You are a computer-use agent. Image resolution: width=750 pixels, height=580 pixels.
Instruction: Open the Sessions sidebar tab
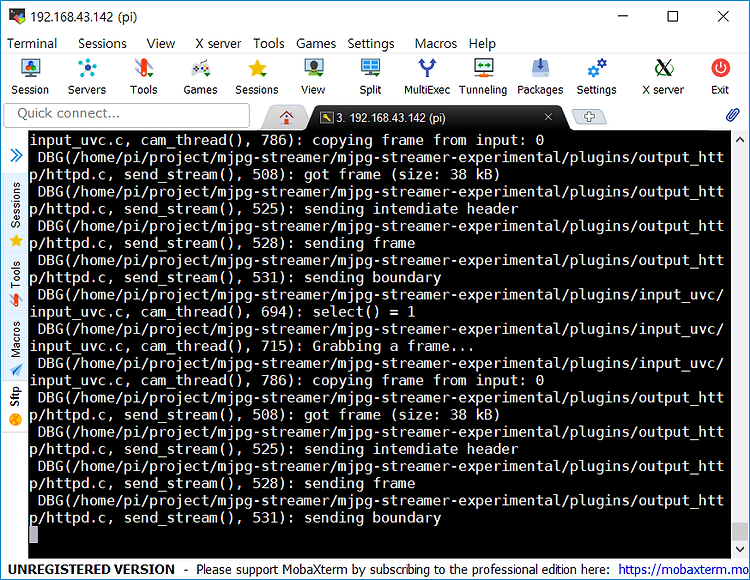click(15, 213)
